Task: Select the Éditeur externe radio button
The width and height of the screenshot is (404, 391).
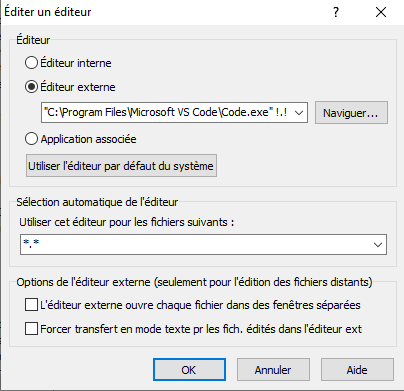Action: click(x=31, y=87)
